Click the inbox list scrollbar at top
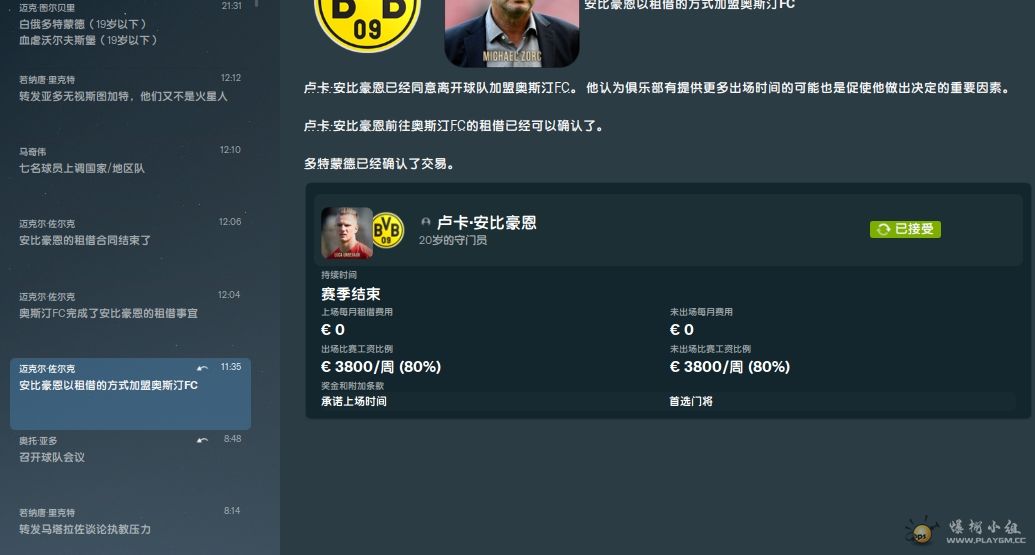This screenshot has width=1035, height=555. coord(256,3)
